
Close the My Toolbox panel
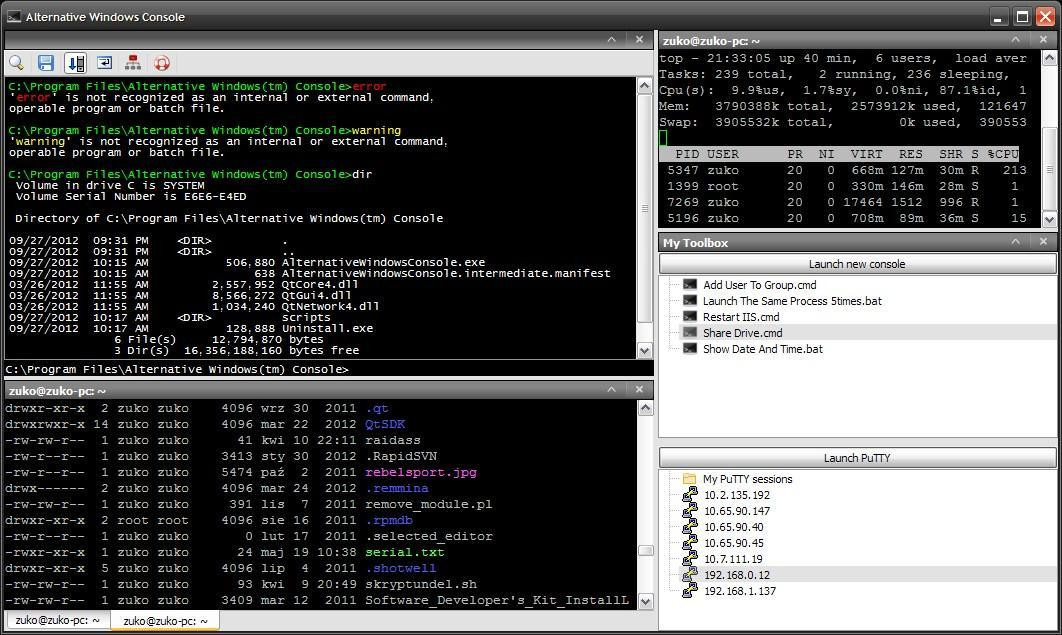tap(1043, 242)
